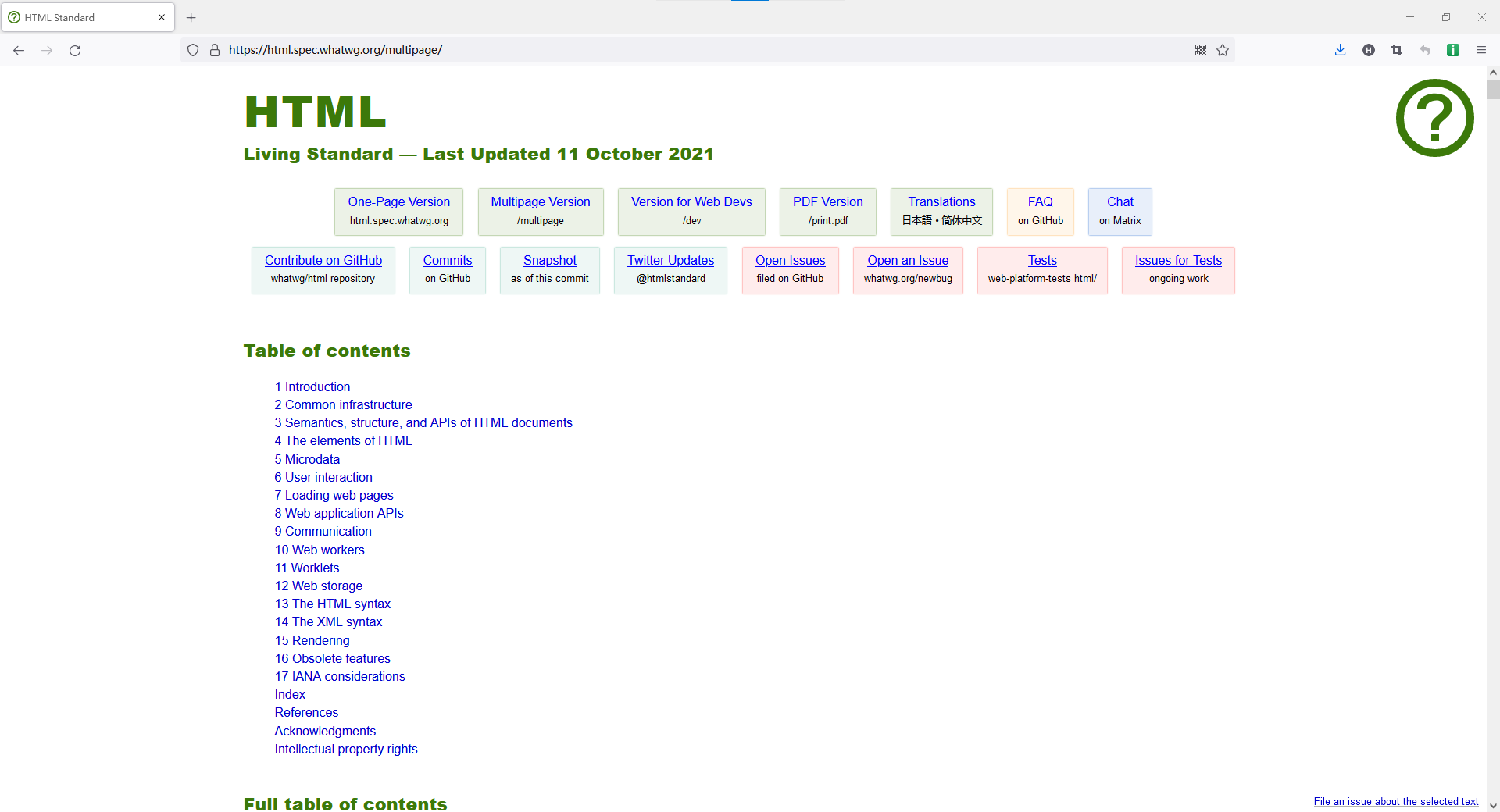Go to 16 Obsolete features

(x=332, y=658)
